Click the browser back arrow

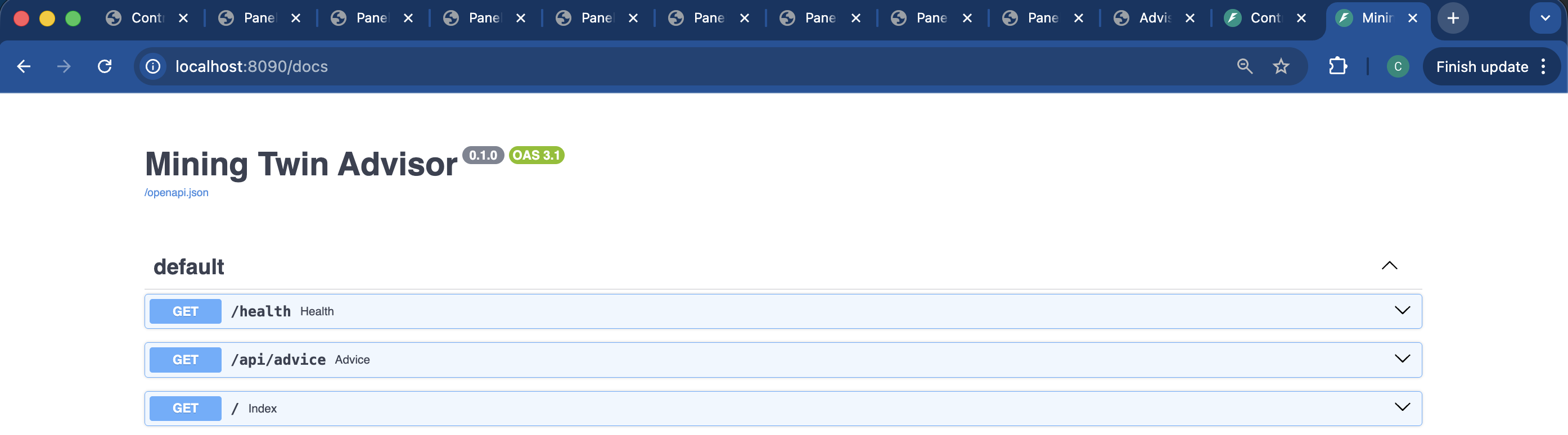[x=24, y=66]
